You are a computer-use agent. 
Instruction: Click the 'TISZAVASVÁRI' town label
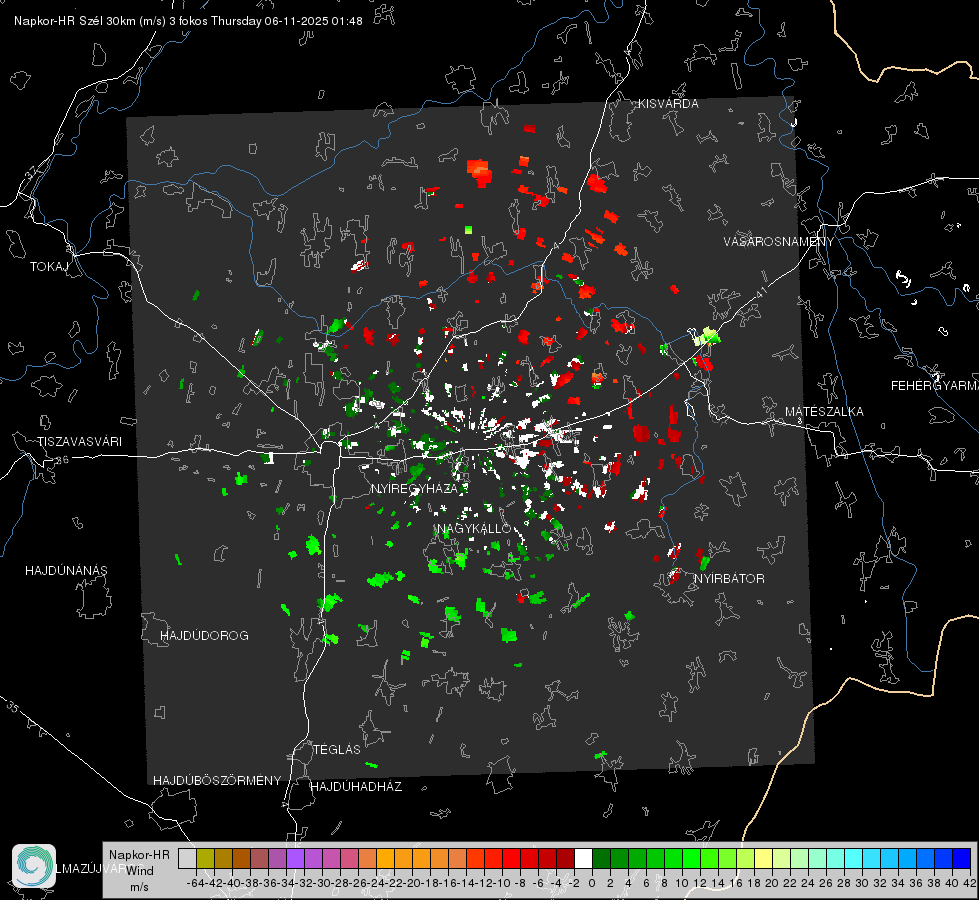coord(79,442)
